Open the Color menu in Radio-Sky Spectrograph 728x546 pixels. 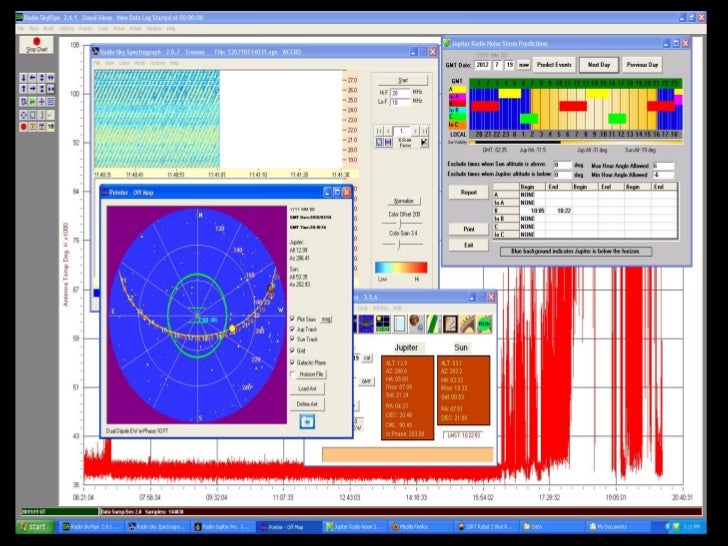(124, 63)
